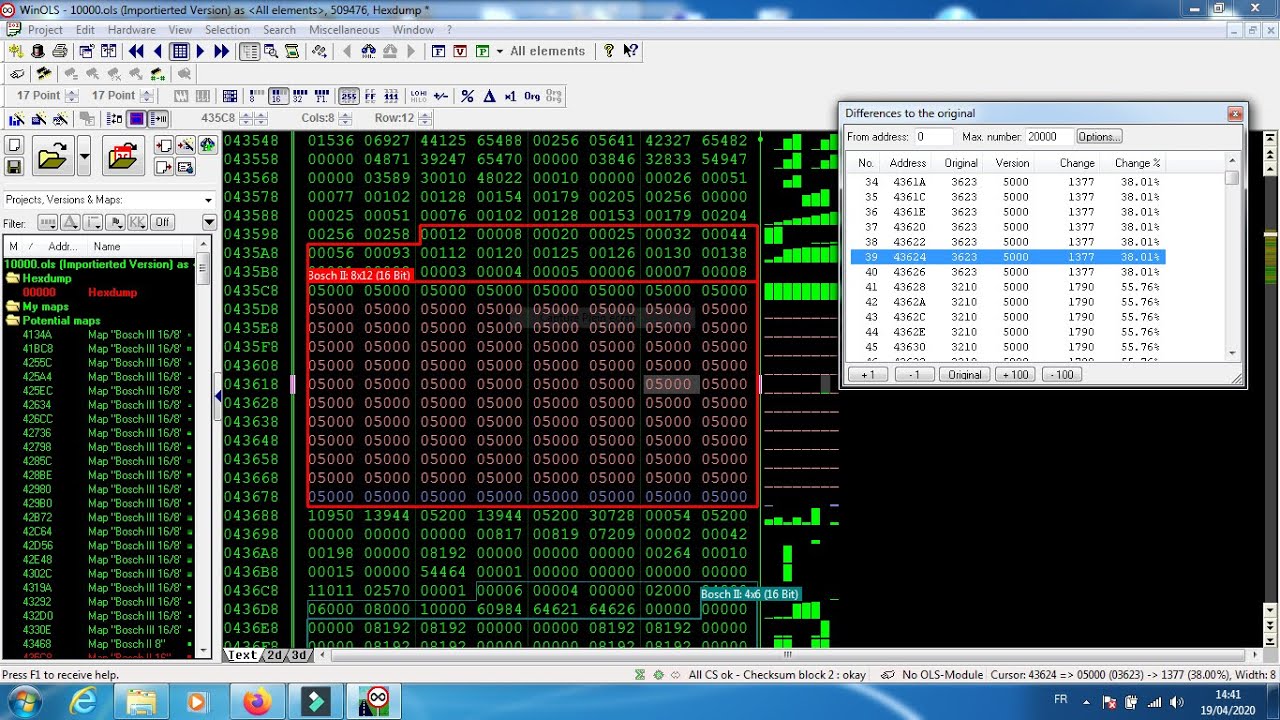Viewport: 1280px width, 720px height.
Task: Click the print icon in top toolbar
Action: tap(60, 51)
